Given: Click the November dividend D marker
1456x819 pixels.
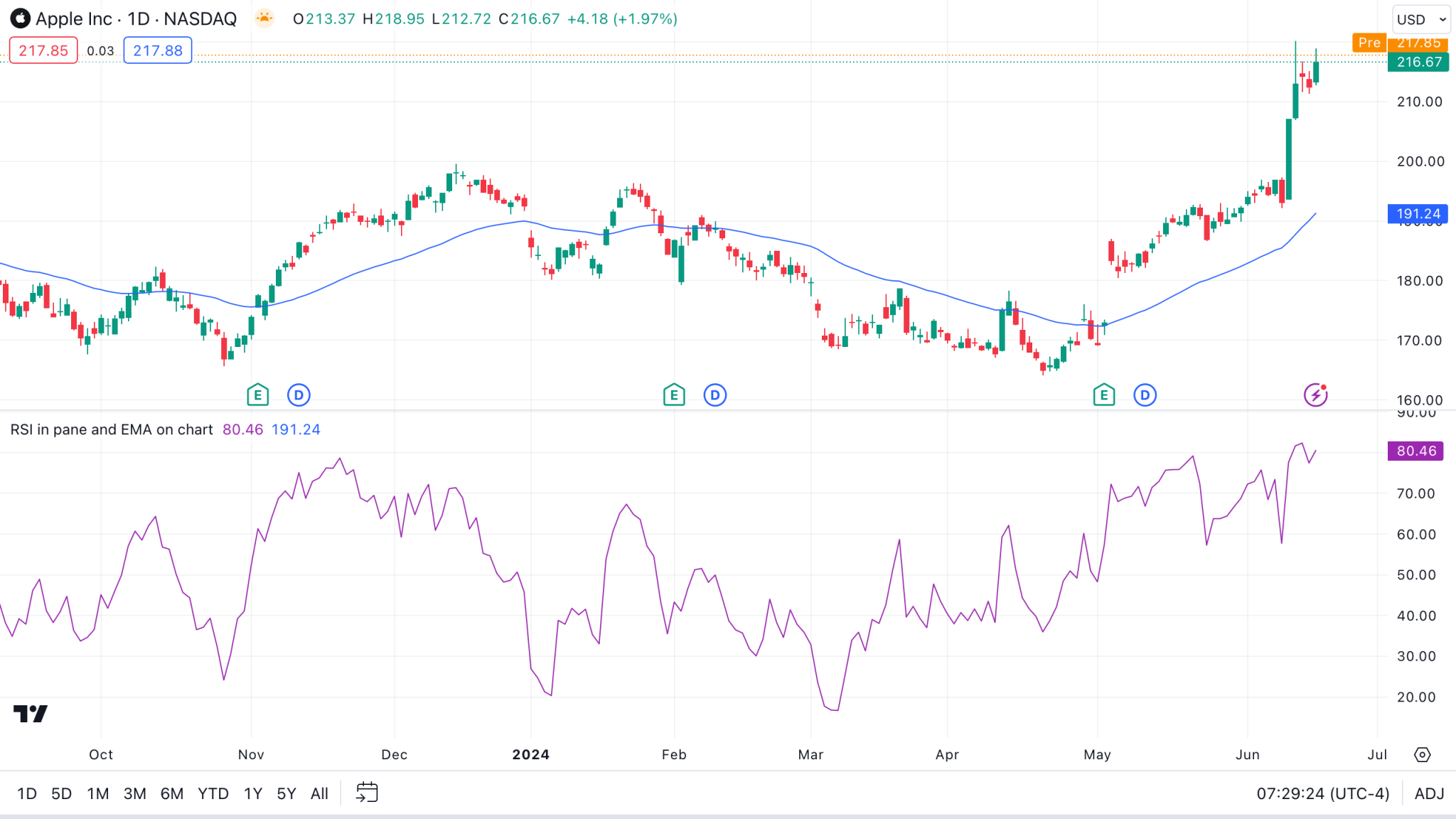Looking at the screenshot, I should click(299, 395).
